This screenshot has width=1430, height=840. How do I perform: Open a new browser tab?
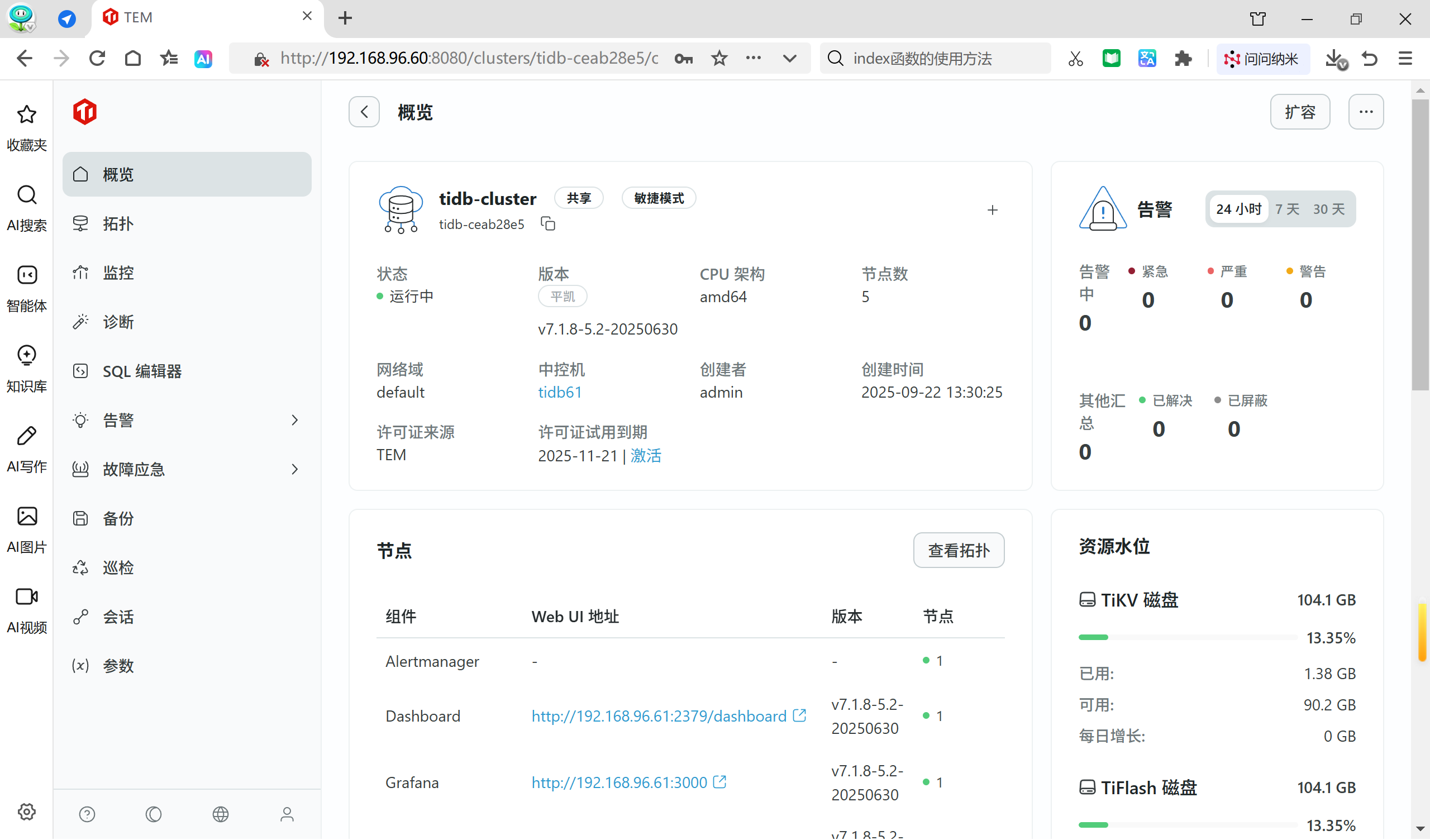345,18
